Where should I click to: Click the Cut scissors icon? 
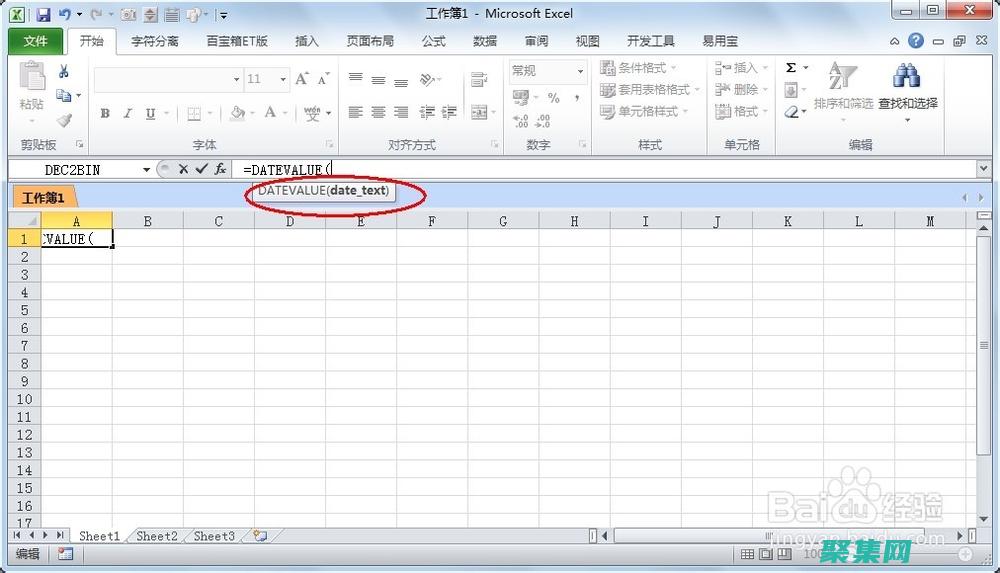pos(64,71)
